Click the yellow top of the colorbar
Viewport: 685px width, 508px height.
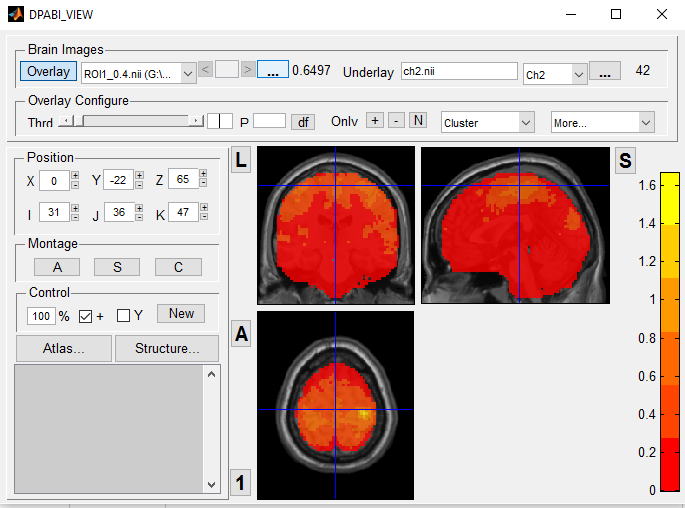670,197
